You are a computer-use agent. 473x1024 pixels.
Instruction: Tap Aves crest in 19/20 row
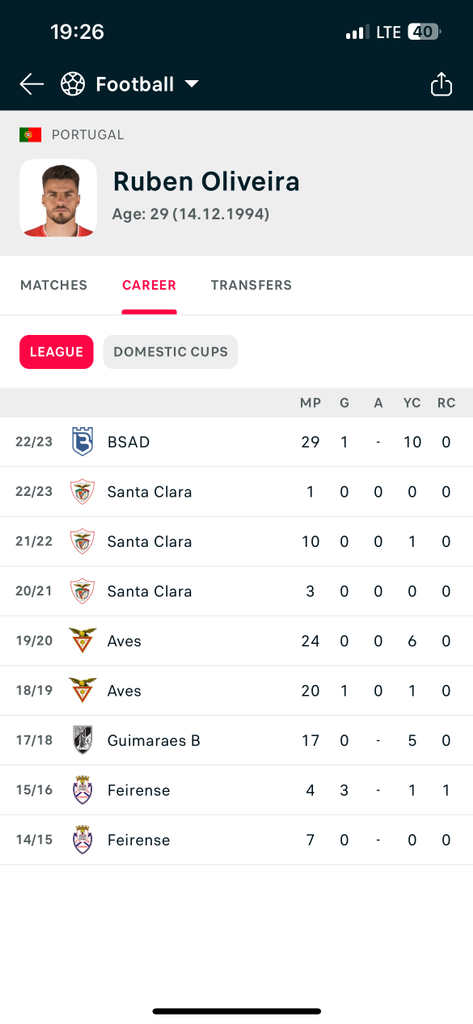tap(82, 641)
